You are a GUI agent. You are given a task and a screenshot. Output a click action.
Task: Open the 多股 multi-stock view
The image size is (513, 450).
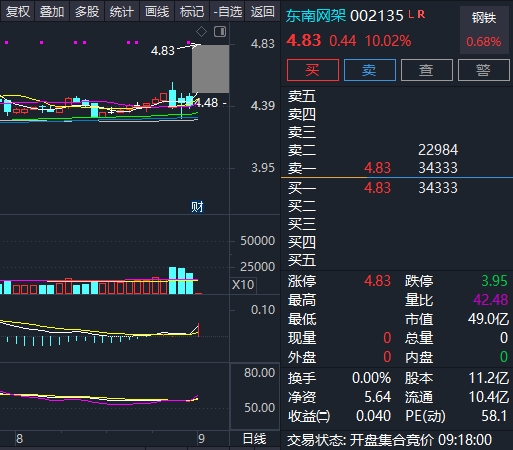(x=87, y=11)
